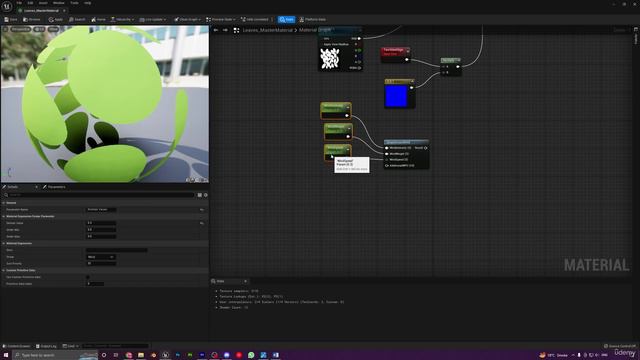Toggle the highlighted Stats toolbar button
The height and width of the screenshot is (360, 640).
click(x=287, y=19)
